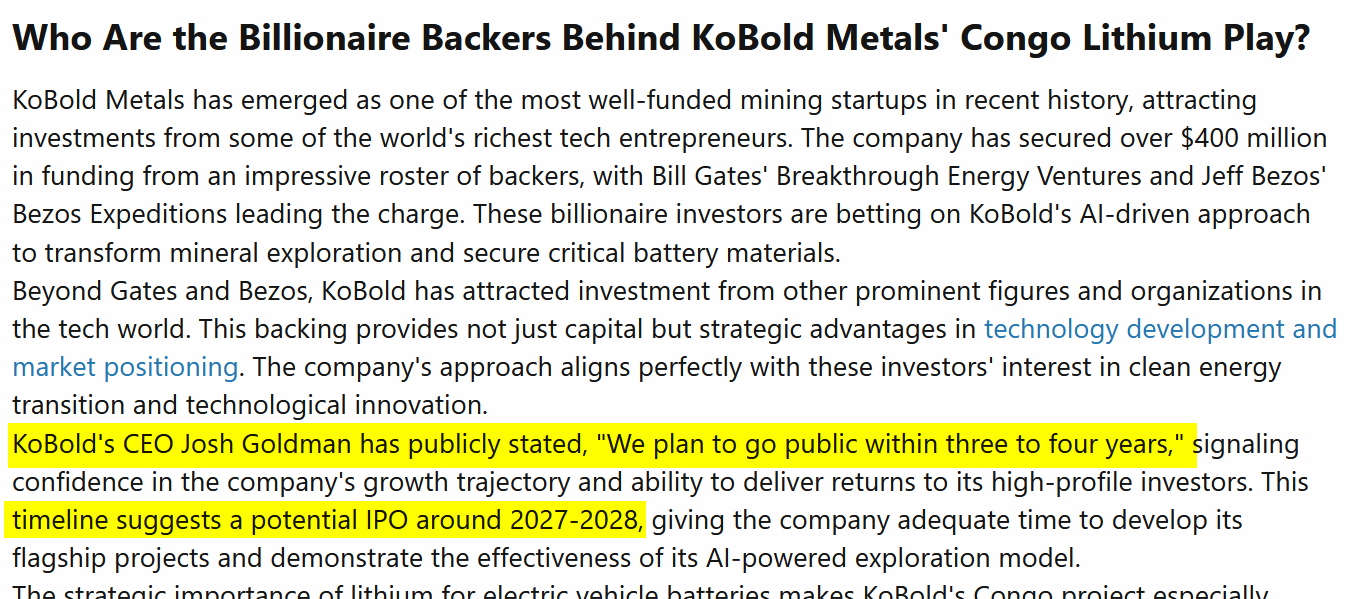The height and width of the screenshot is (599, 1350).
Task: Click the highlighted Josh Goldman quote sentence
Action: [x=600, y=444]
